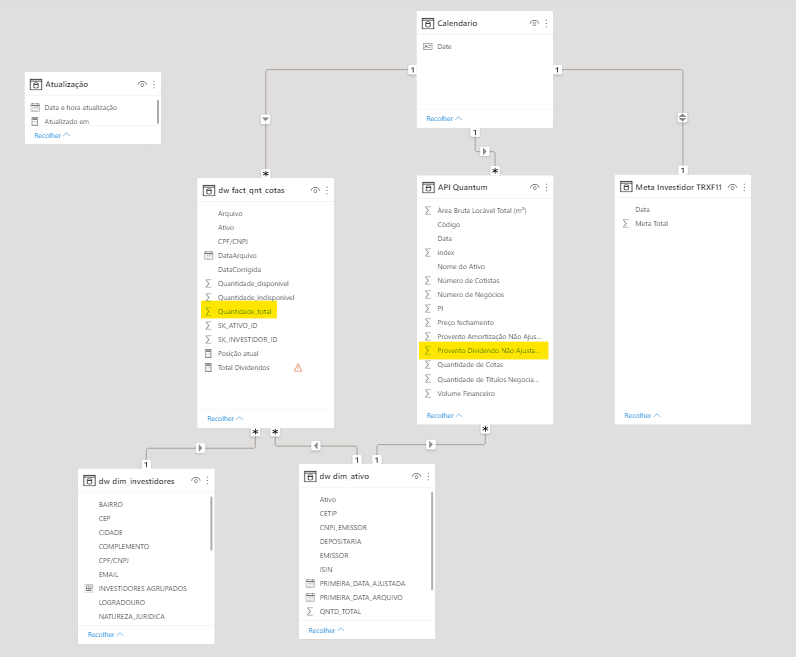This screenshot has width=796, height=657.
Task: Collapse dw dim_ativo table via Recolher
Action: 326,630
